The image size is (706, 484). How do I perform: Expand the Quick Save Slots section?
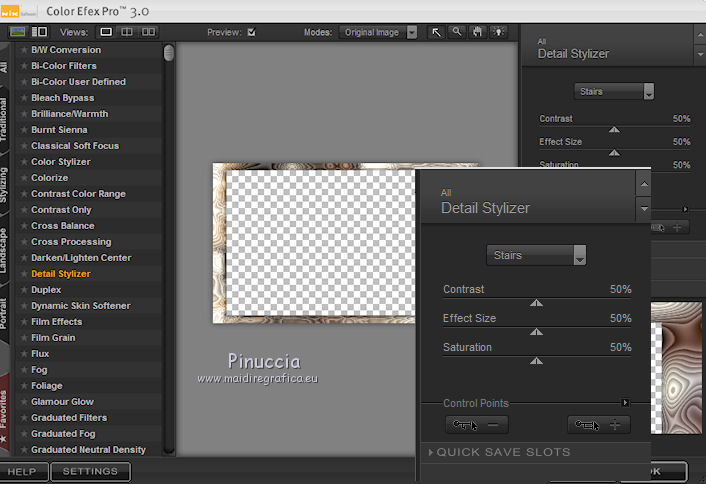(500, 452)
